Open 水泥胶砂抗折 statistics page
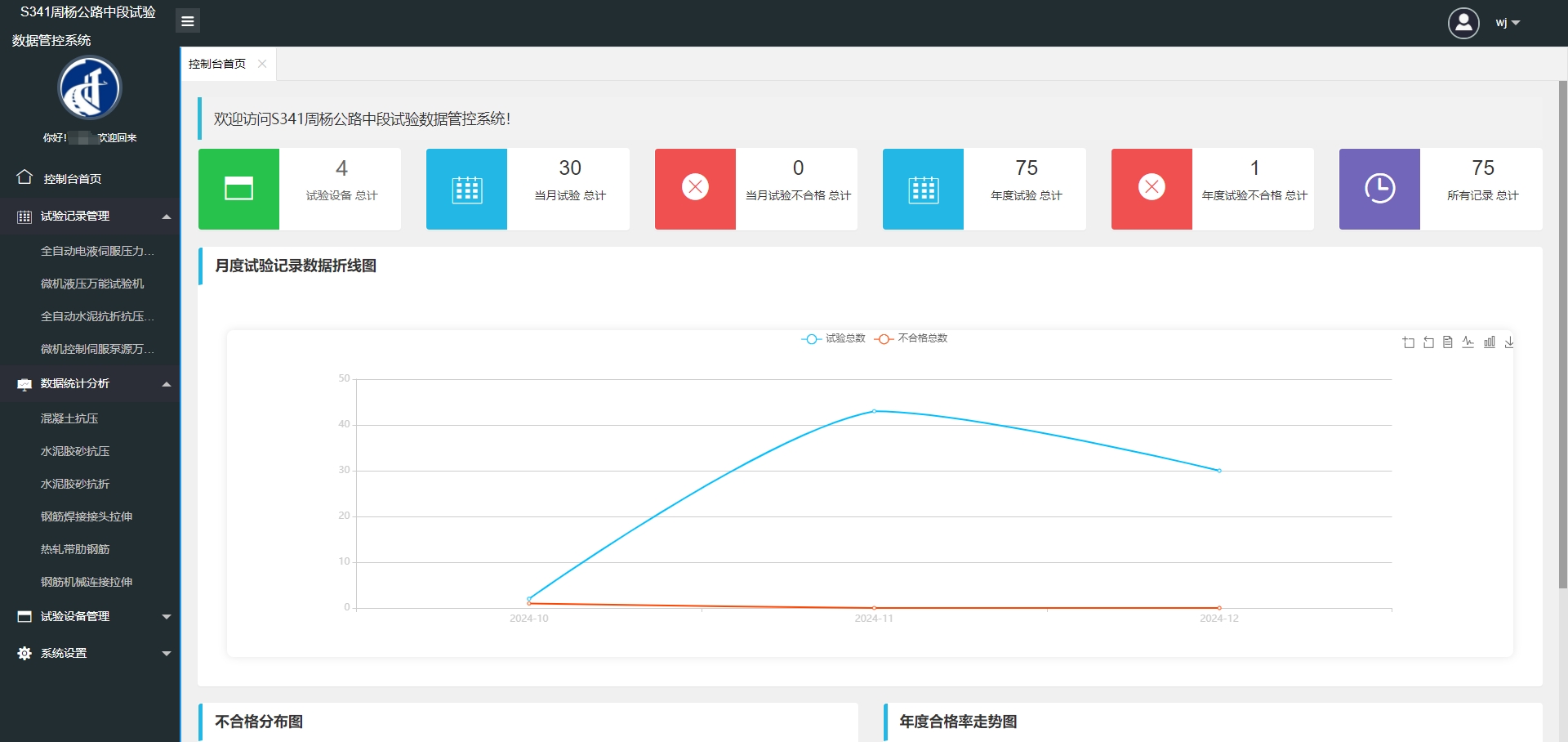 pyautogui.click(x=75, y=484)
